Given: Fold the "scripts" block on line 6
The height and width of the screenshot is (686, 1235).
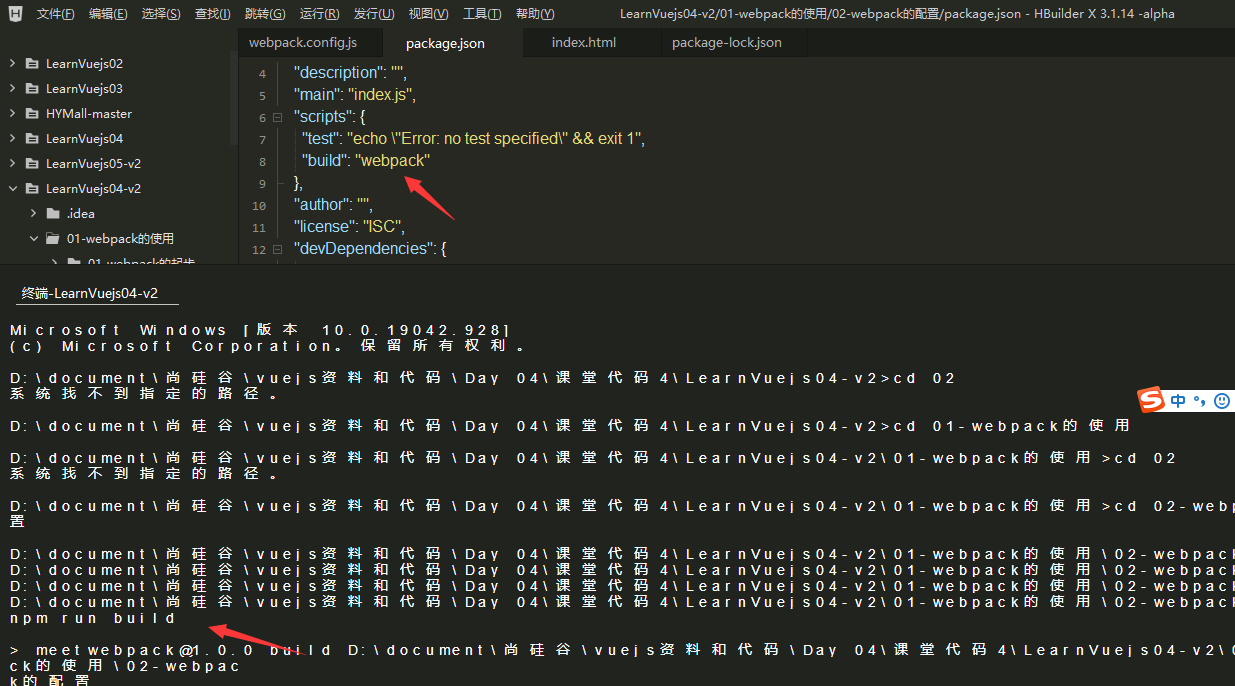Looking at the screenshot, I should 277,117.
